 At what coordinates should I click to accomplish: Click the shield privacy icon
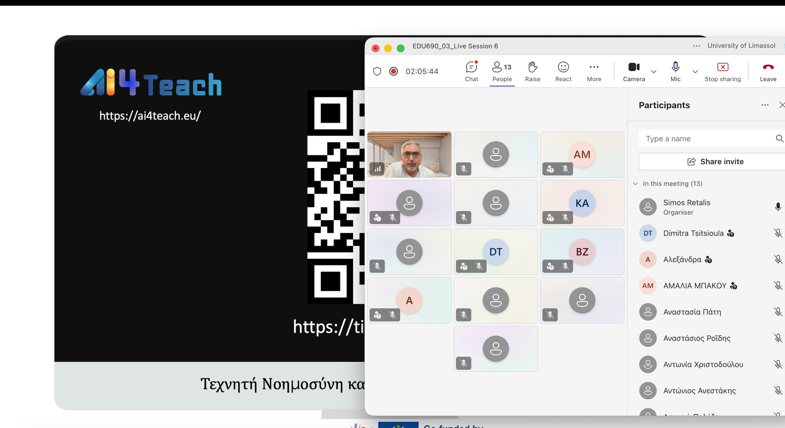(377, 72)
